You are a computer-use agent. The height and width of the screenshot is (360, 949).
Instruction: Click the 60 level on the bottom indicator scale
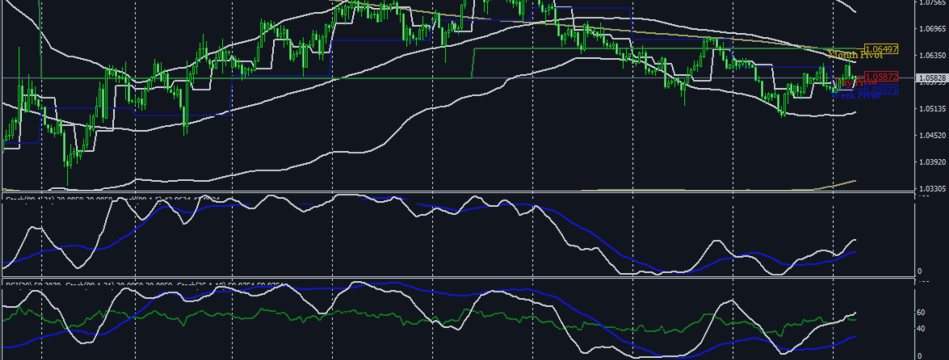pos(921,313)
